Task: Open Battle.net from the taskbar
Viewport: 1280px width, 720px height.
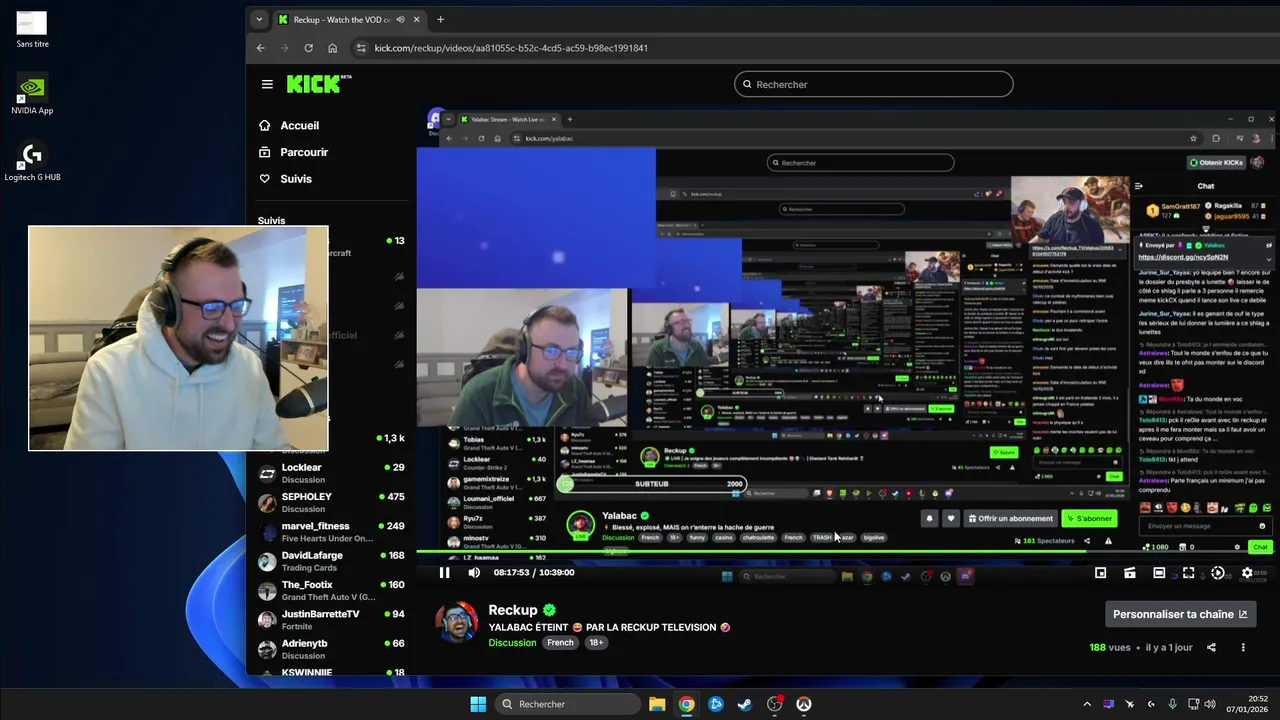Action: (716, 704)
